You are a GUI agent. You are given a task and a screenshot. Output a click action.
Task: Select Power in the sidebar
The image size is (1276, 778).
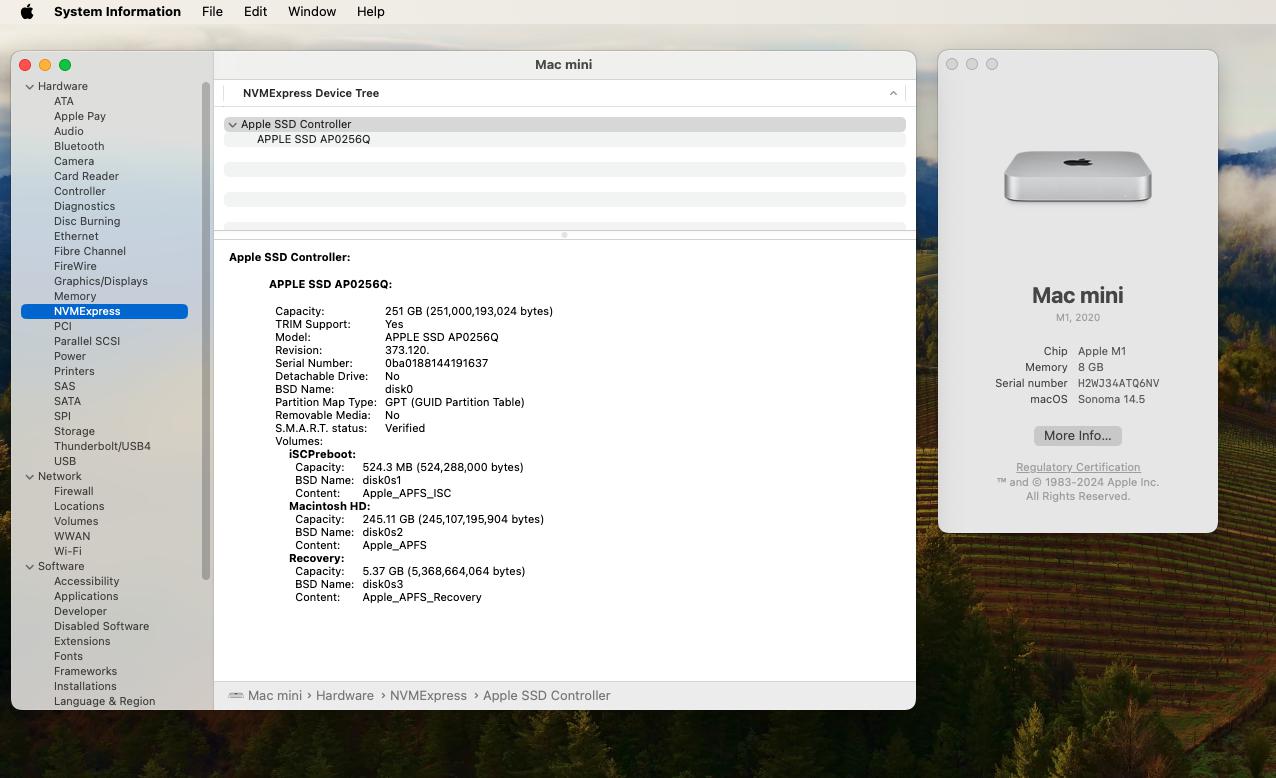tap(70, 356)
